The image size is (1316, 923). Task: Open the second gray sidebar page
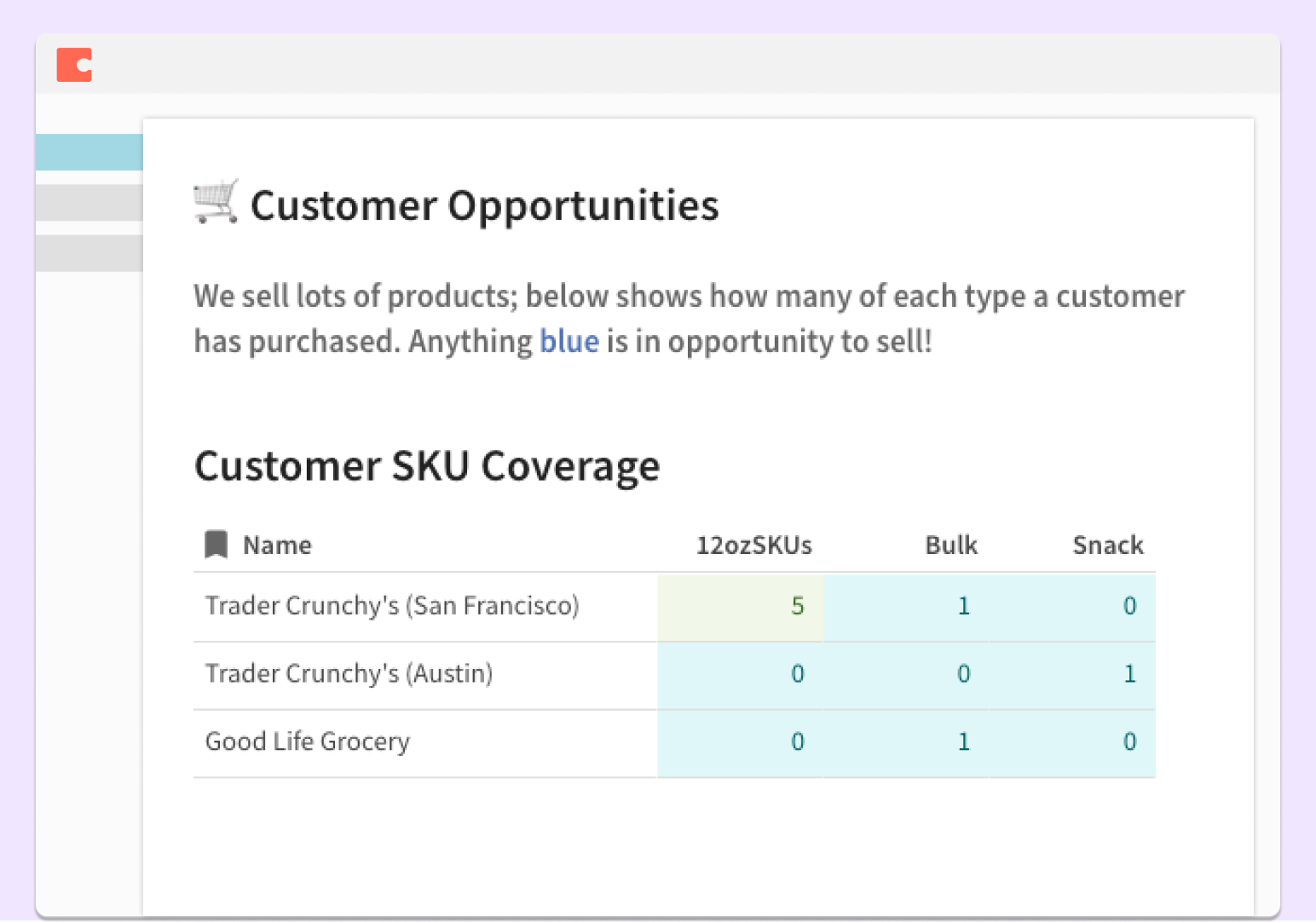(x=89, y=203)
